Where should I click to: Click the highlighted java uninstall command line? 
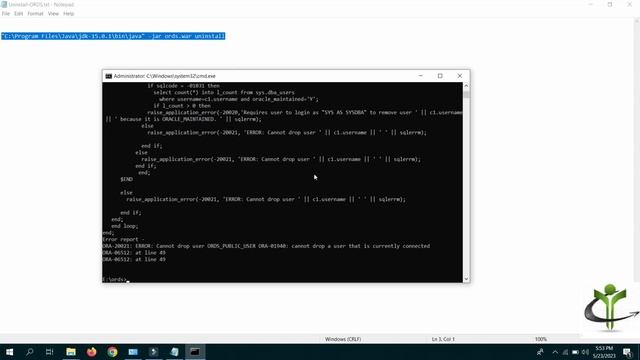coord(113,36)
